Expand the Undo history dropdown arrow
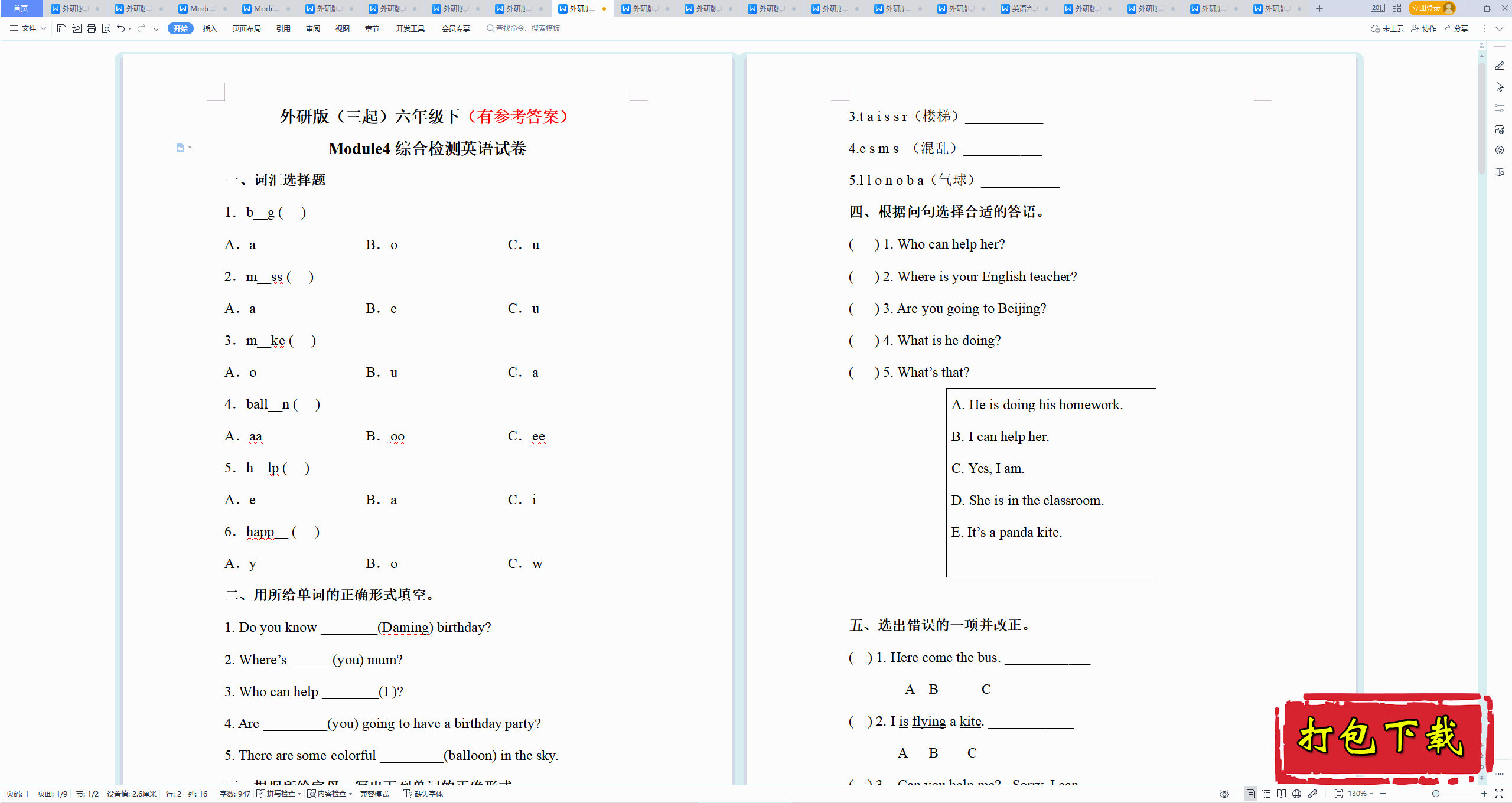Image resolution: width=1512 pixels, height=803 pixels. (x=129, y=28)
